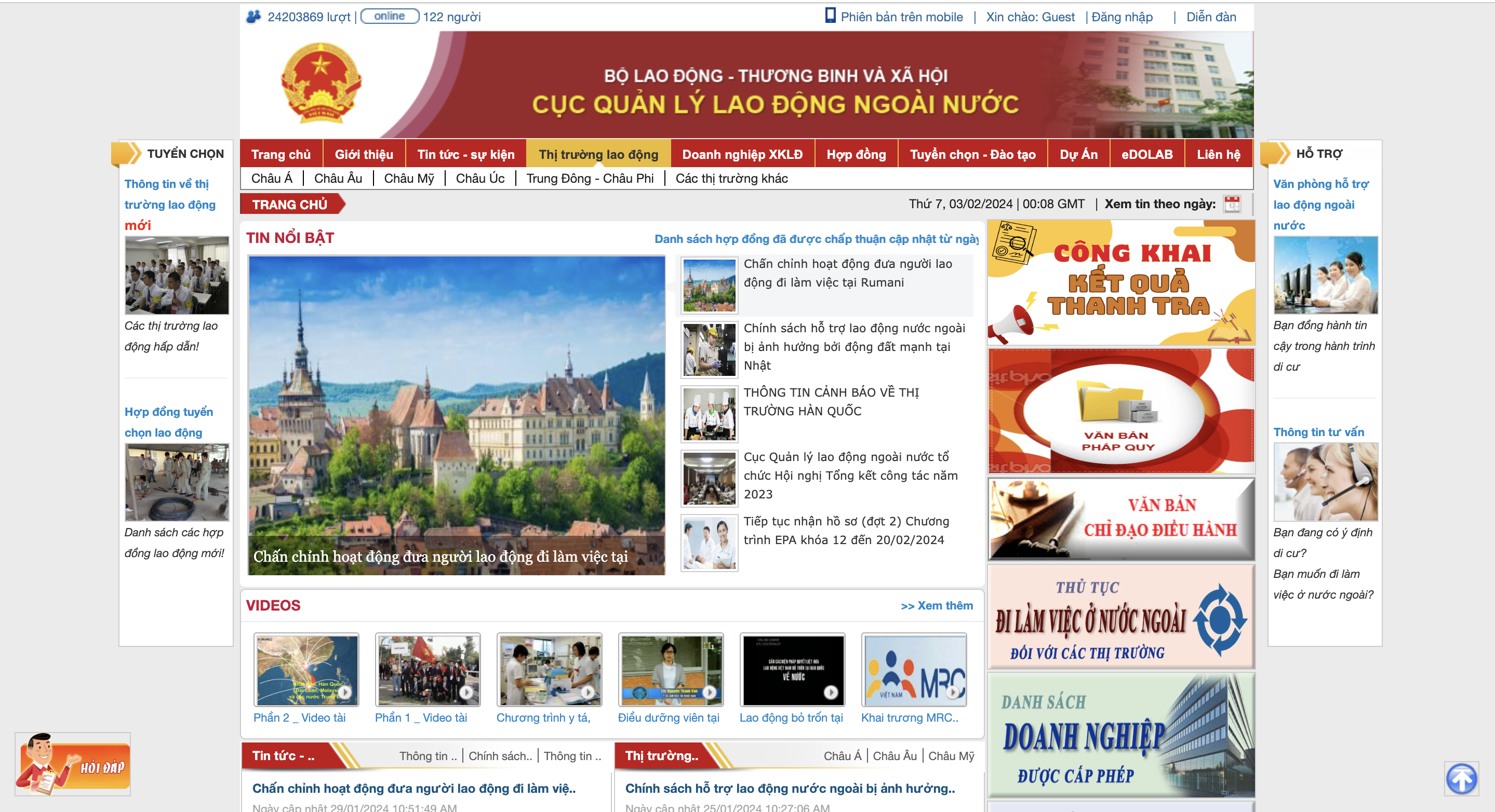Click the calendar icon beside Xem tin theo ngày

click(1231, 204)
